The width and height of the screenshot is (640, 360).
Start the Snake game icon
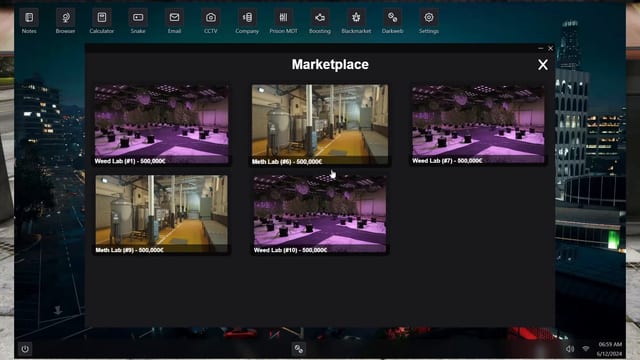click(138, 18)
